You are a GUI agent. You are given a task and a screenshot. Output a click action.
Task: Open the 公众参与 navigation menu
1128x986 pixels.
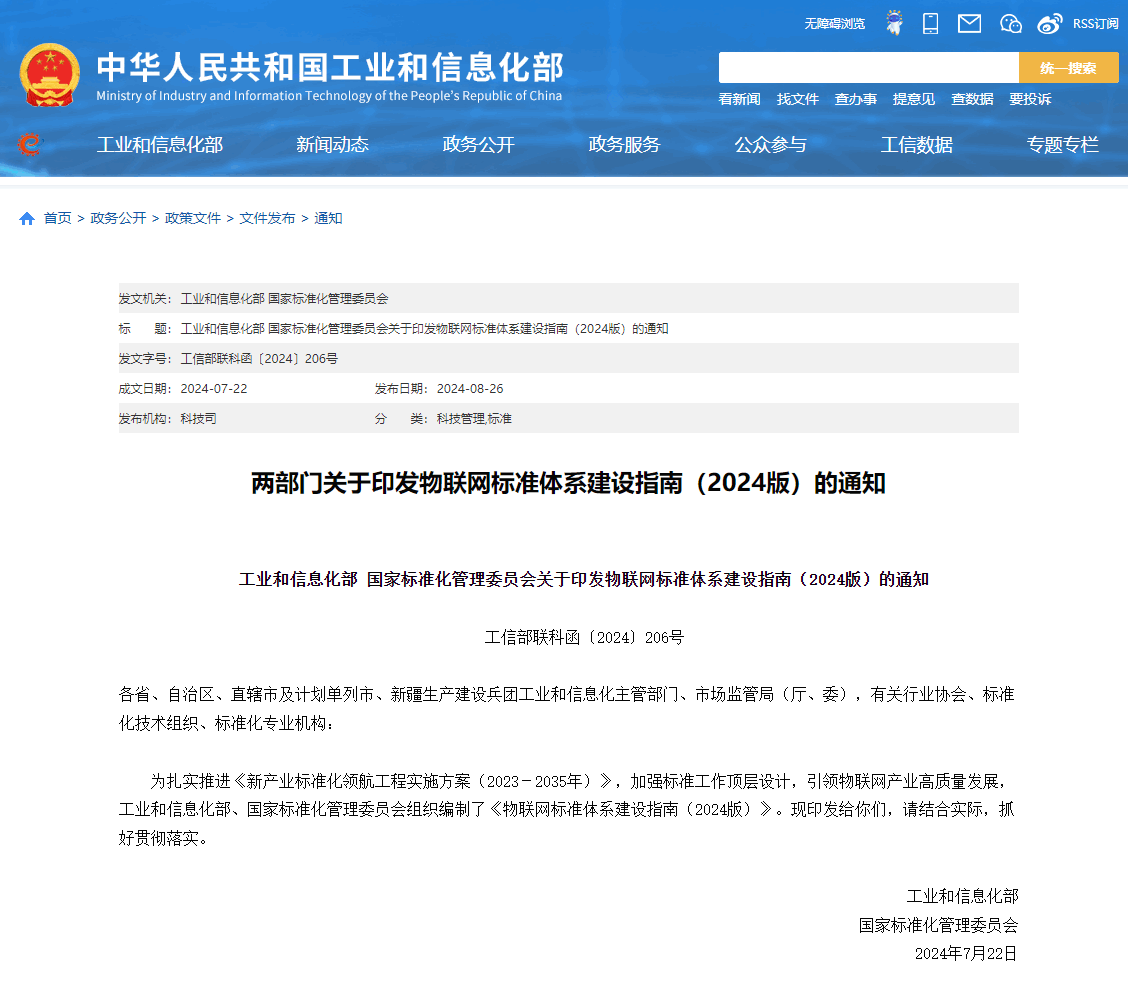click(770, 145)
